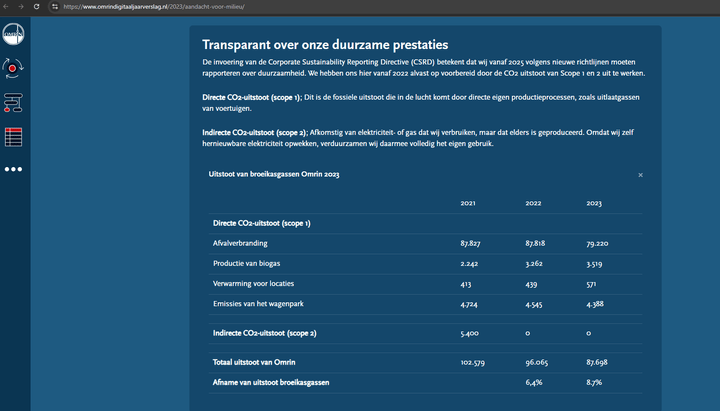Click the wagenpark 2021 value 4.724
This screenshot has height=411, width=720.
469,304
